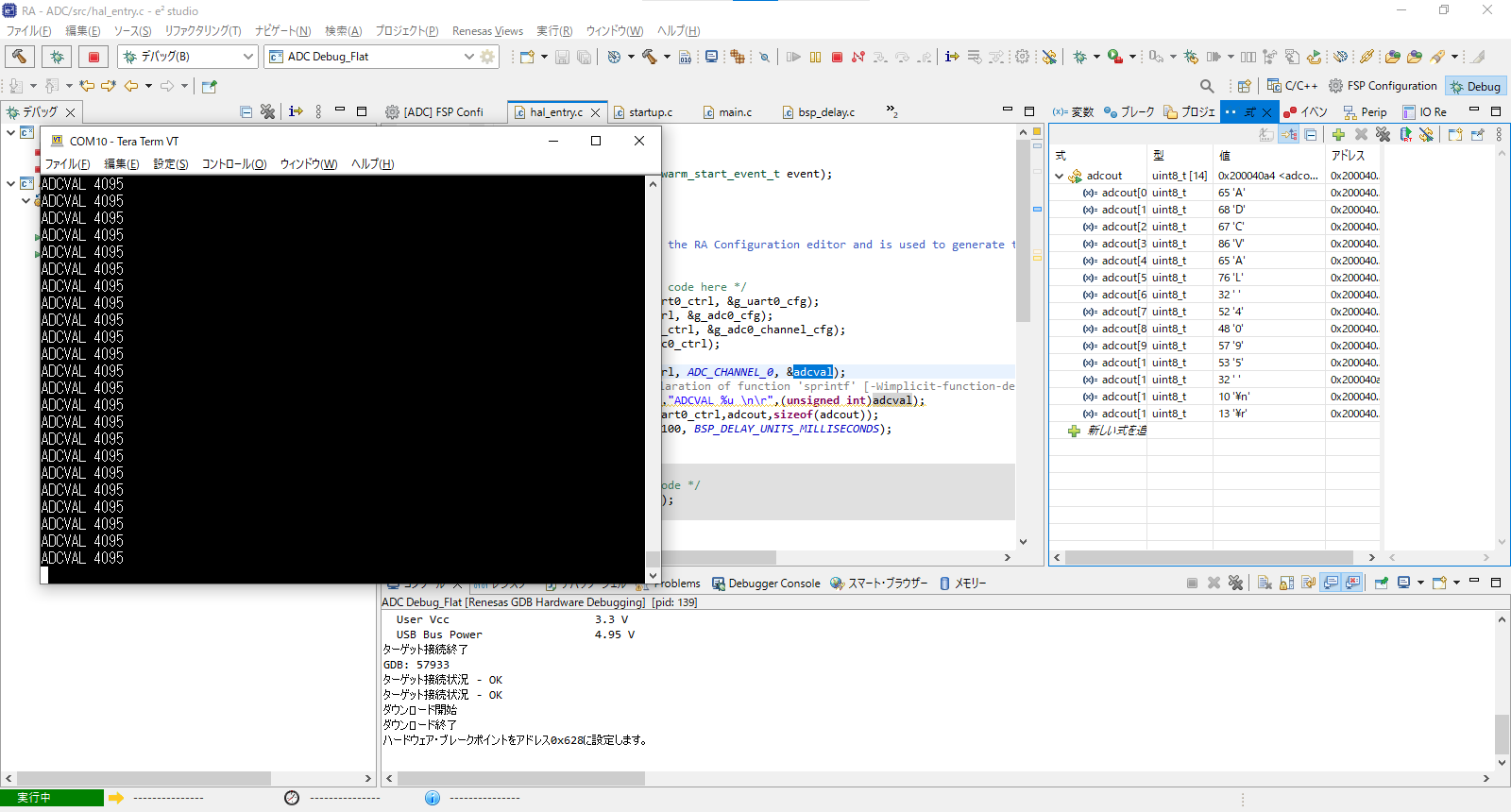Toggle Real-time Refresh icon in Expressions toolbar

click(1406, 135)
